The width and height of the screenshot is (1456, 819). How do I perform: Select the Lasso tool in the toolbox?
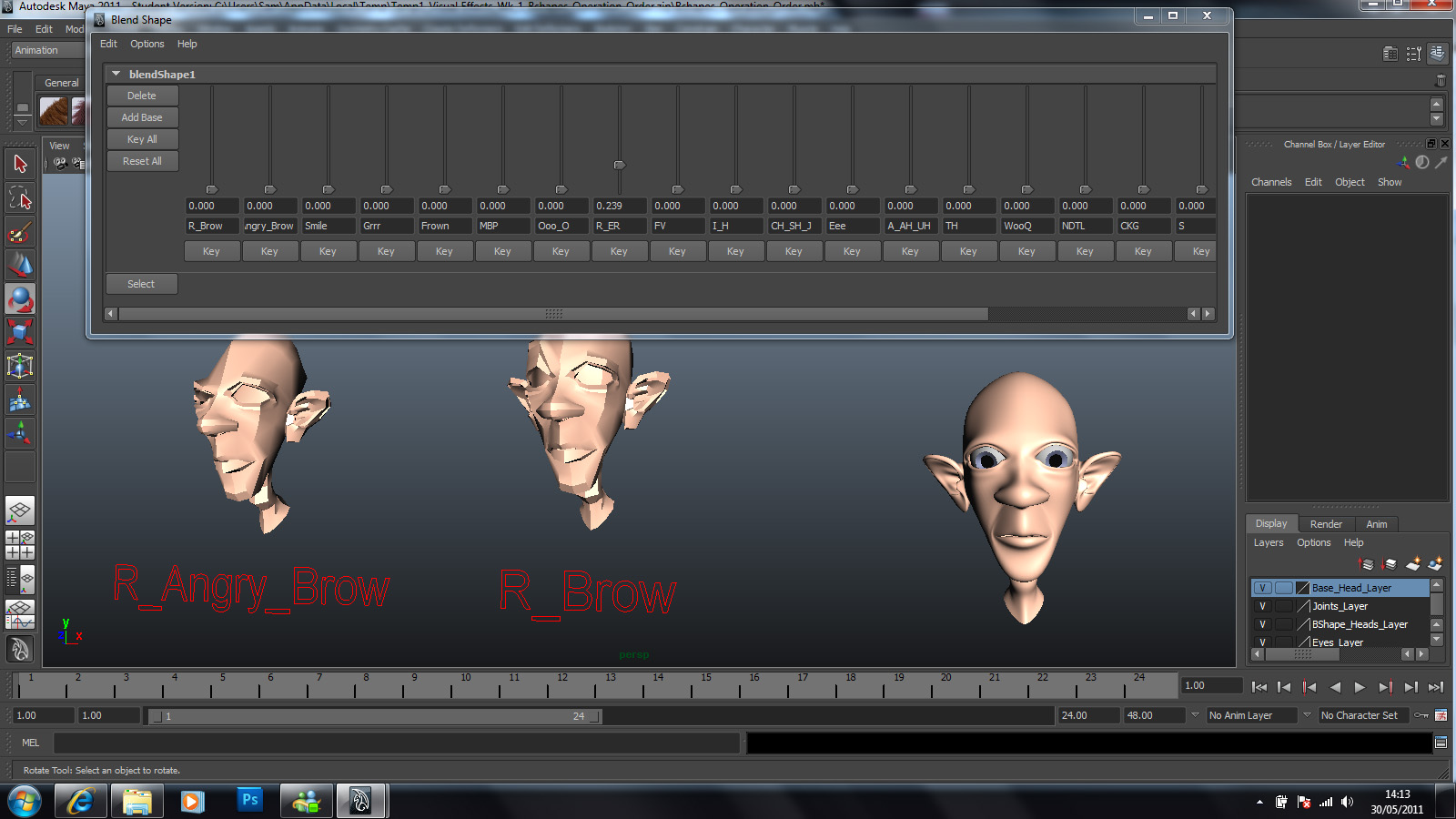click(20, 197)
